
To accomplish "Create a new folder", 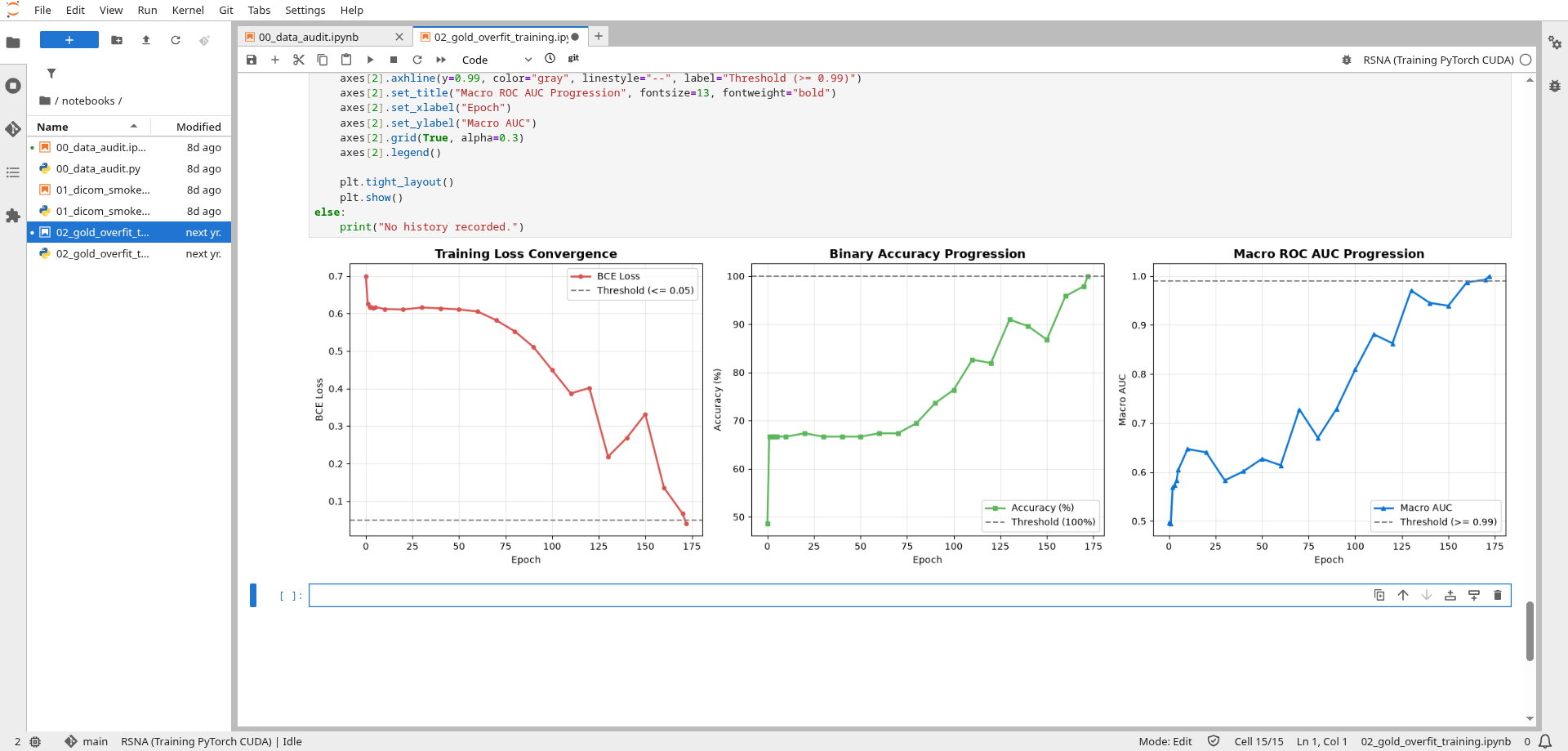I will click(117, 40).
